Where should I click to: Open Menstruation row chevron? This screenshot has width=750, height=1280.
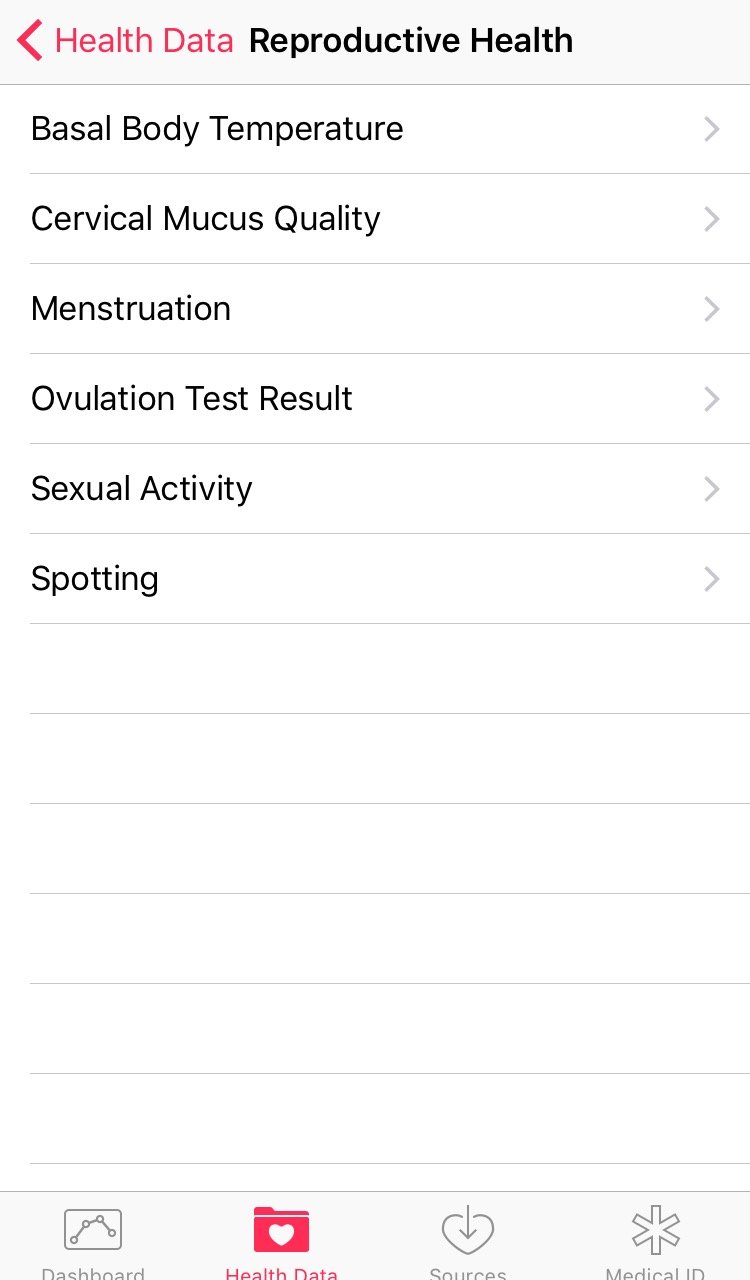[x=712, y=309]
